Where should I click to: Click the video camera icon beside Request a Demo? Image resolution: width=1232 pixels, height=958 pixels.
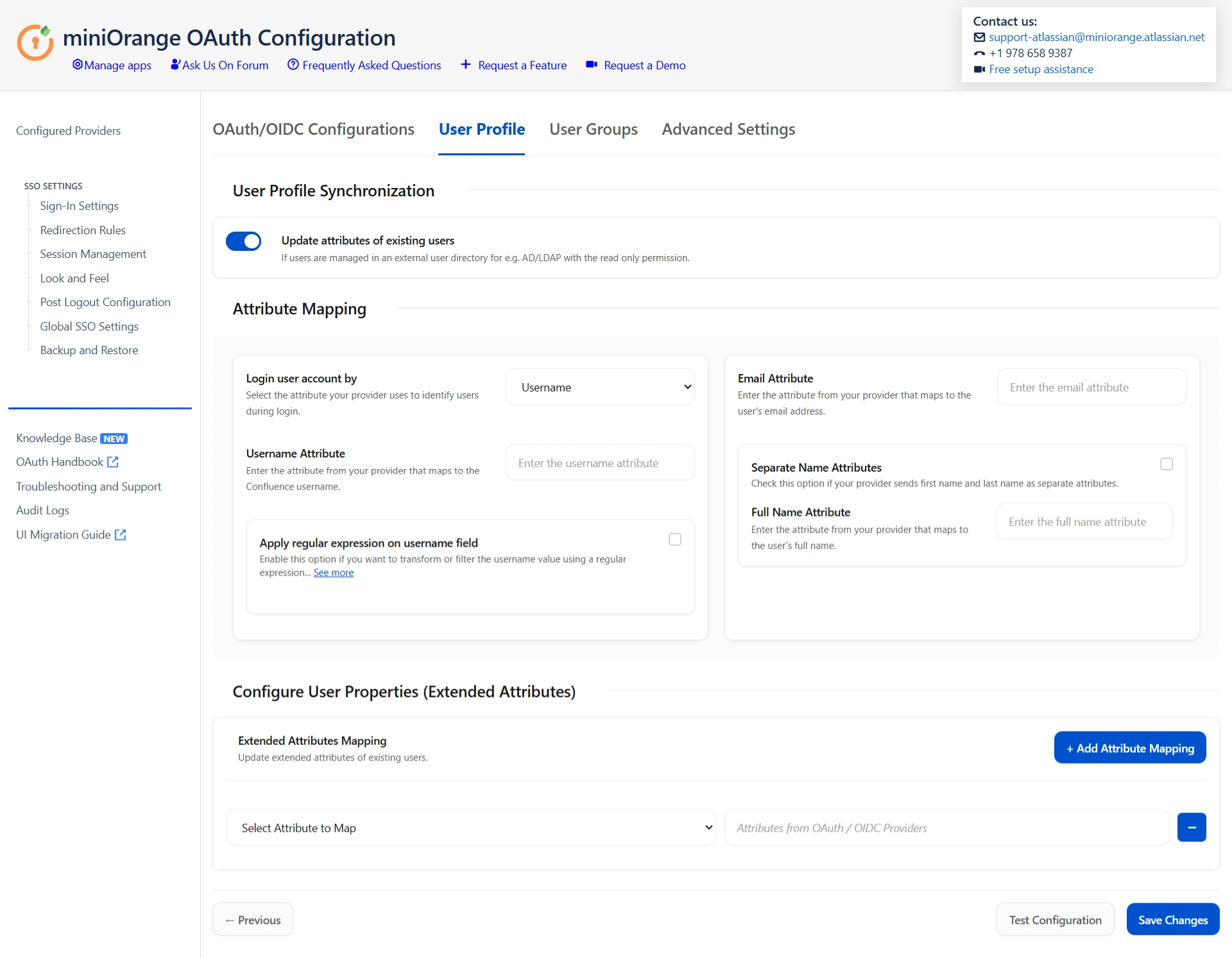(592, 65)
